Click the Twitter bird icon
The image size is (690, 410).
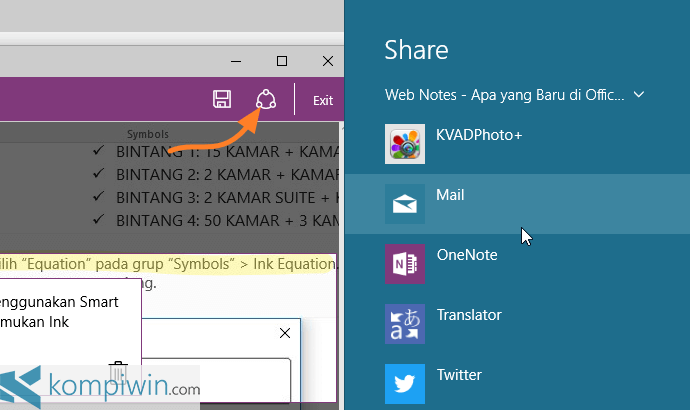(405, 384)
